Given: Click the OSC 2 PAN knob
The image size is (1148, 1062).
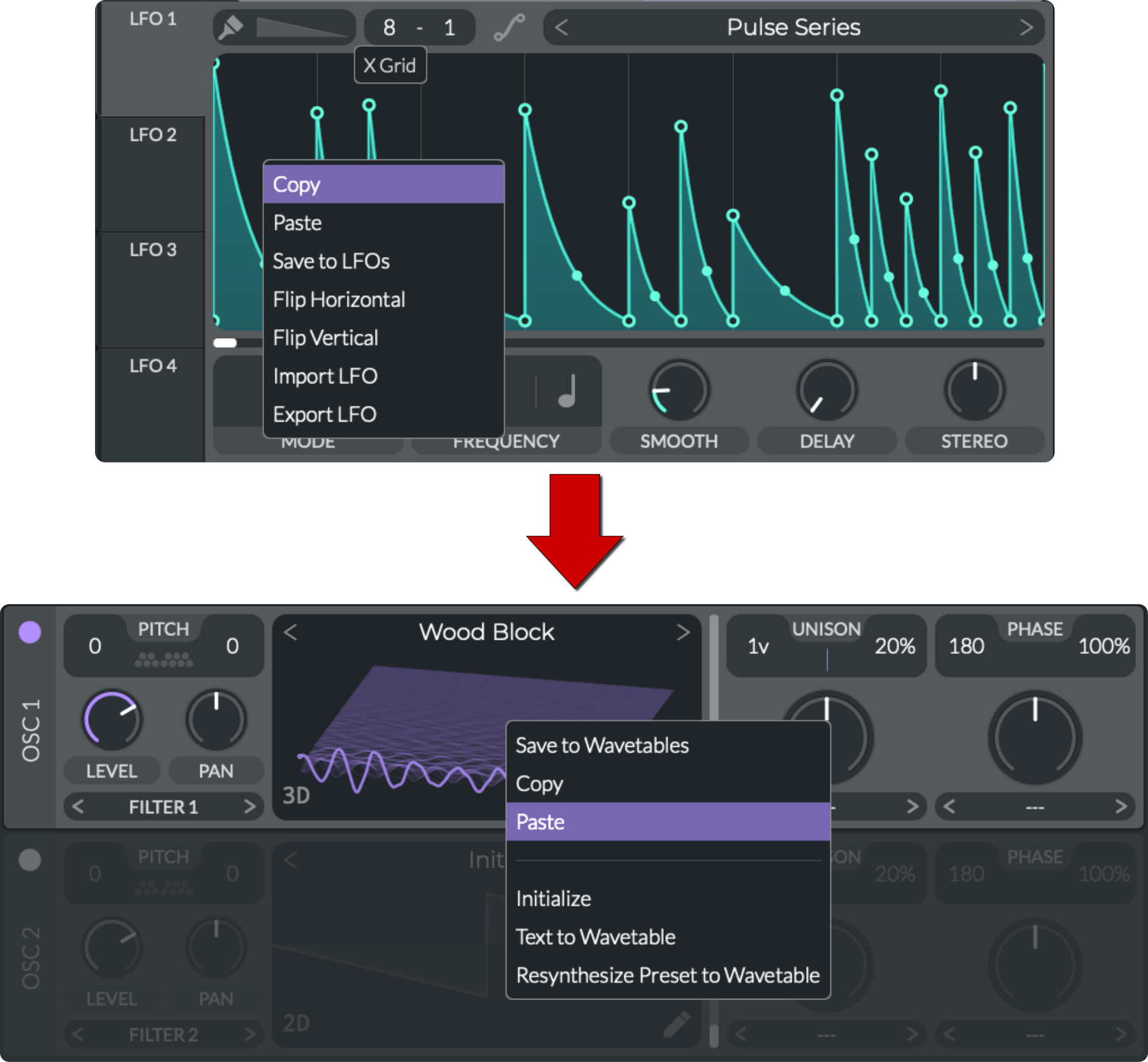Looking at the screenshot, I should tap(216, 948).
